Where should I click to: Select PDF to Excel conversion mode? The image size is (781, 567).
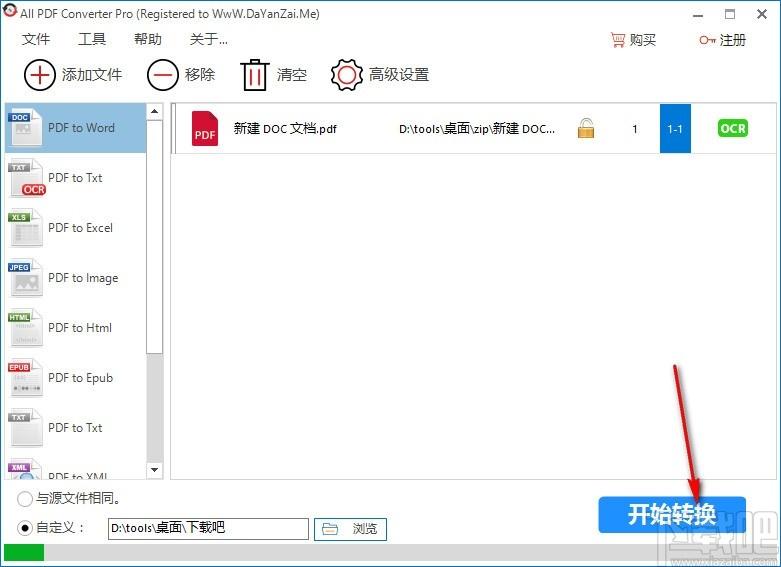tap(76, 228)
